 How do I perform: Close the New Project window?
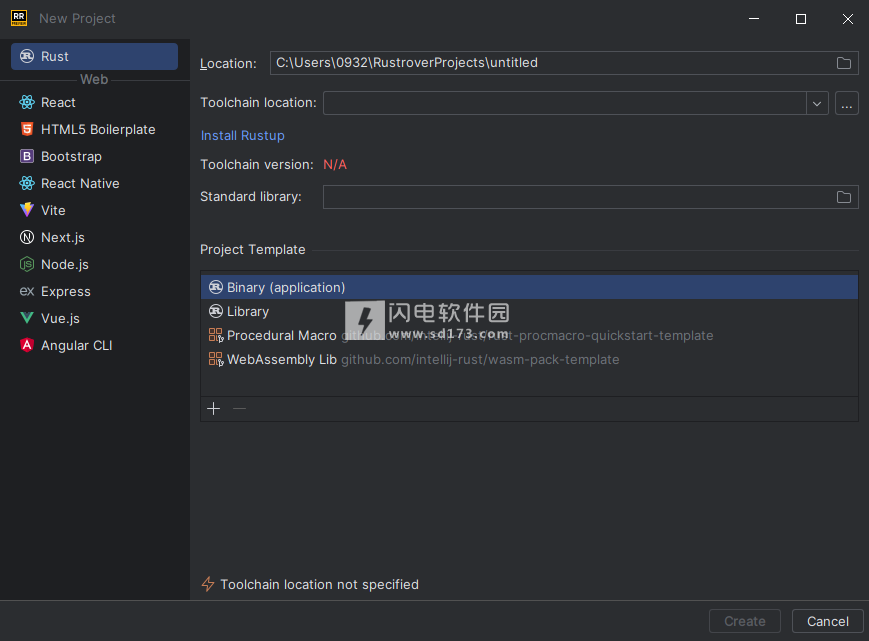tap(848, 19)
